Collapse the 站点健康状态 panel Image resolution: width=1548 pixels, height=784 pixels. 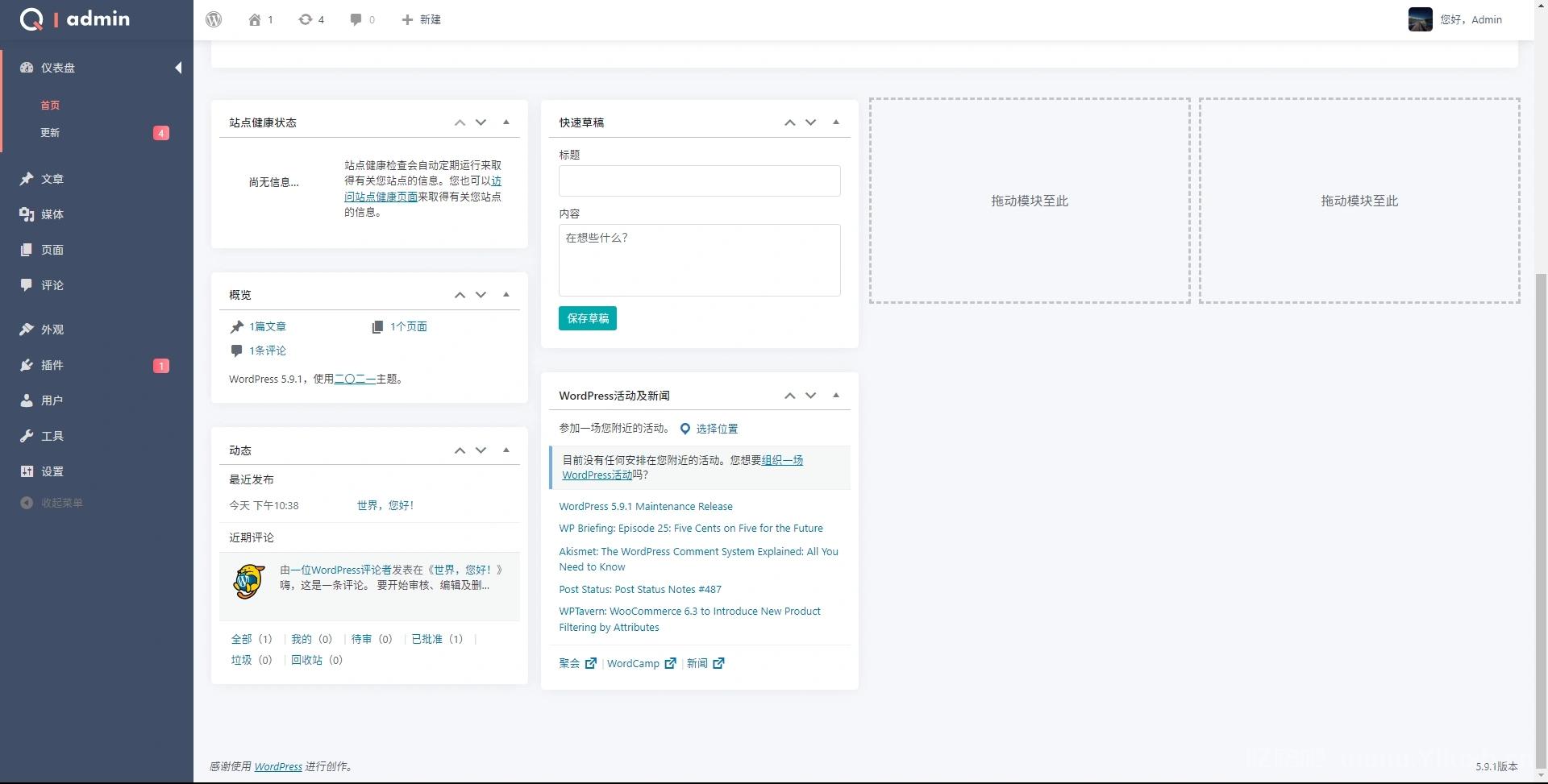506,122
